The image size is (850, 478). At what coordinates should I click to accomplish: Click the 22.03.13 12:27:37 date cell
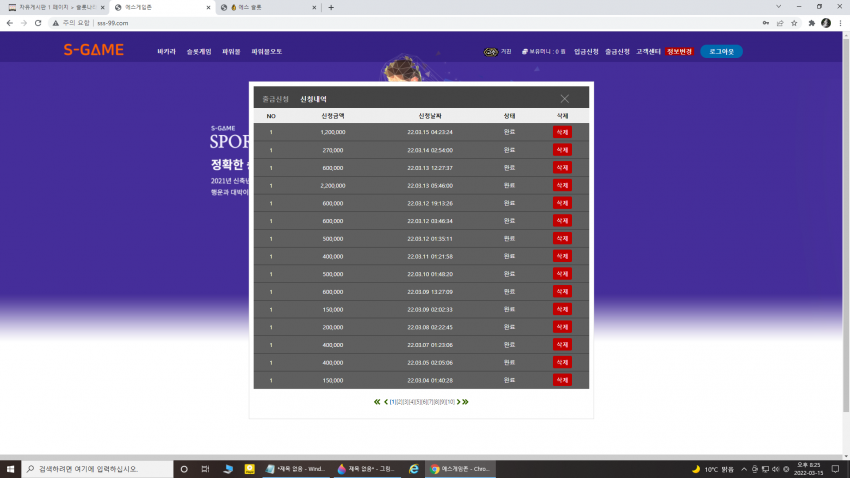(x=430, y=168)
